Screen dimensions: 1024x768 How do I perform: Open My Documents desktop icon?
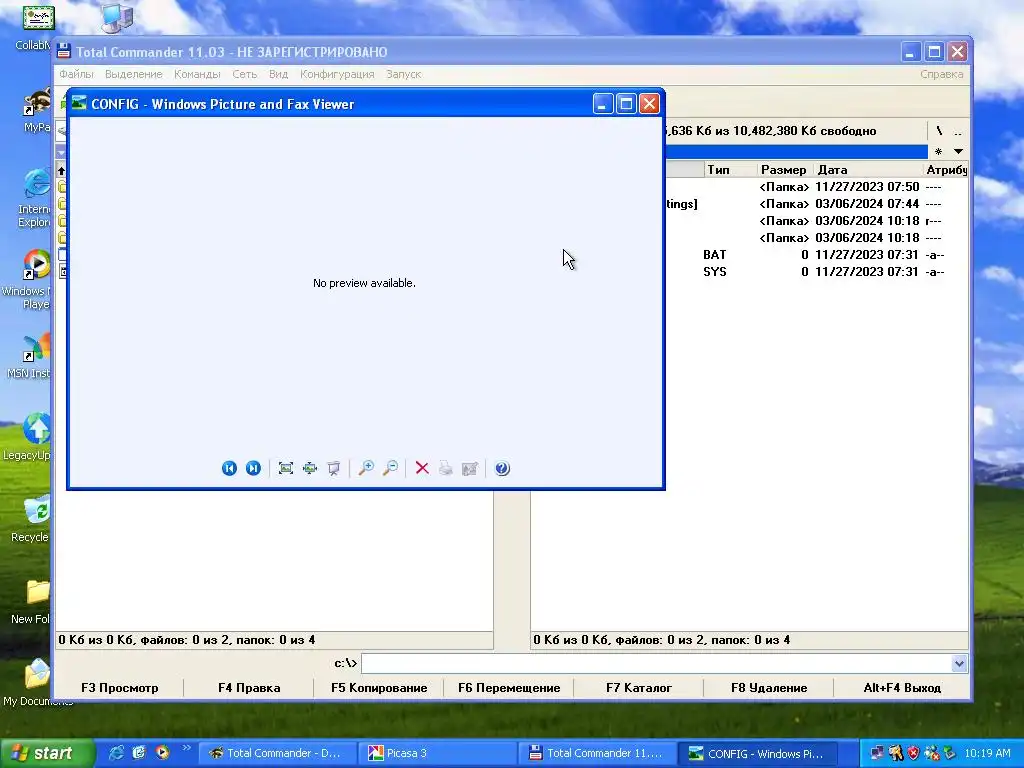[37, 682]
